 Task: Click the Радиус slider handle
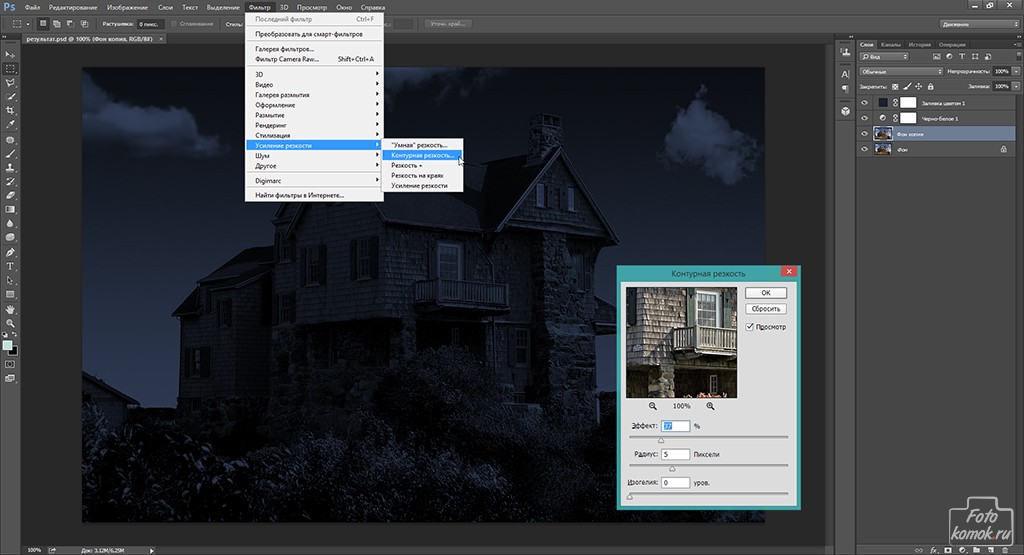tap(672, 469)
